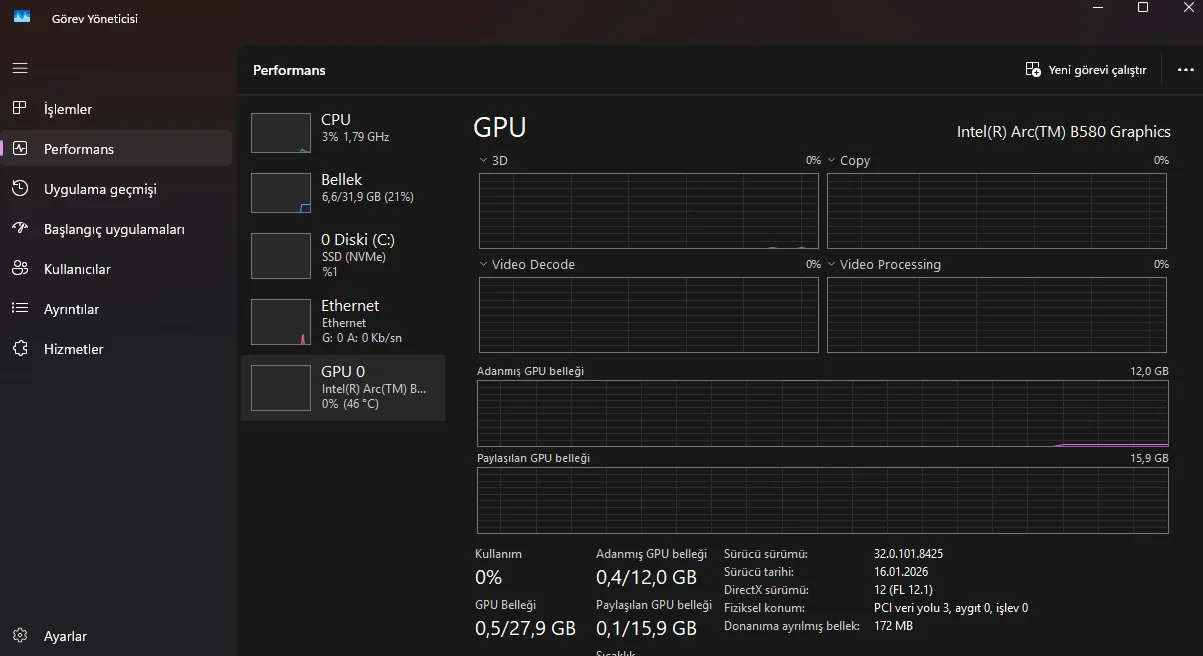Click the Intel(R) Arc(TM) B580 Graphics title
Image resolution: width=1203 pixels, height=656 pixels.
point(1063,131)
